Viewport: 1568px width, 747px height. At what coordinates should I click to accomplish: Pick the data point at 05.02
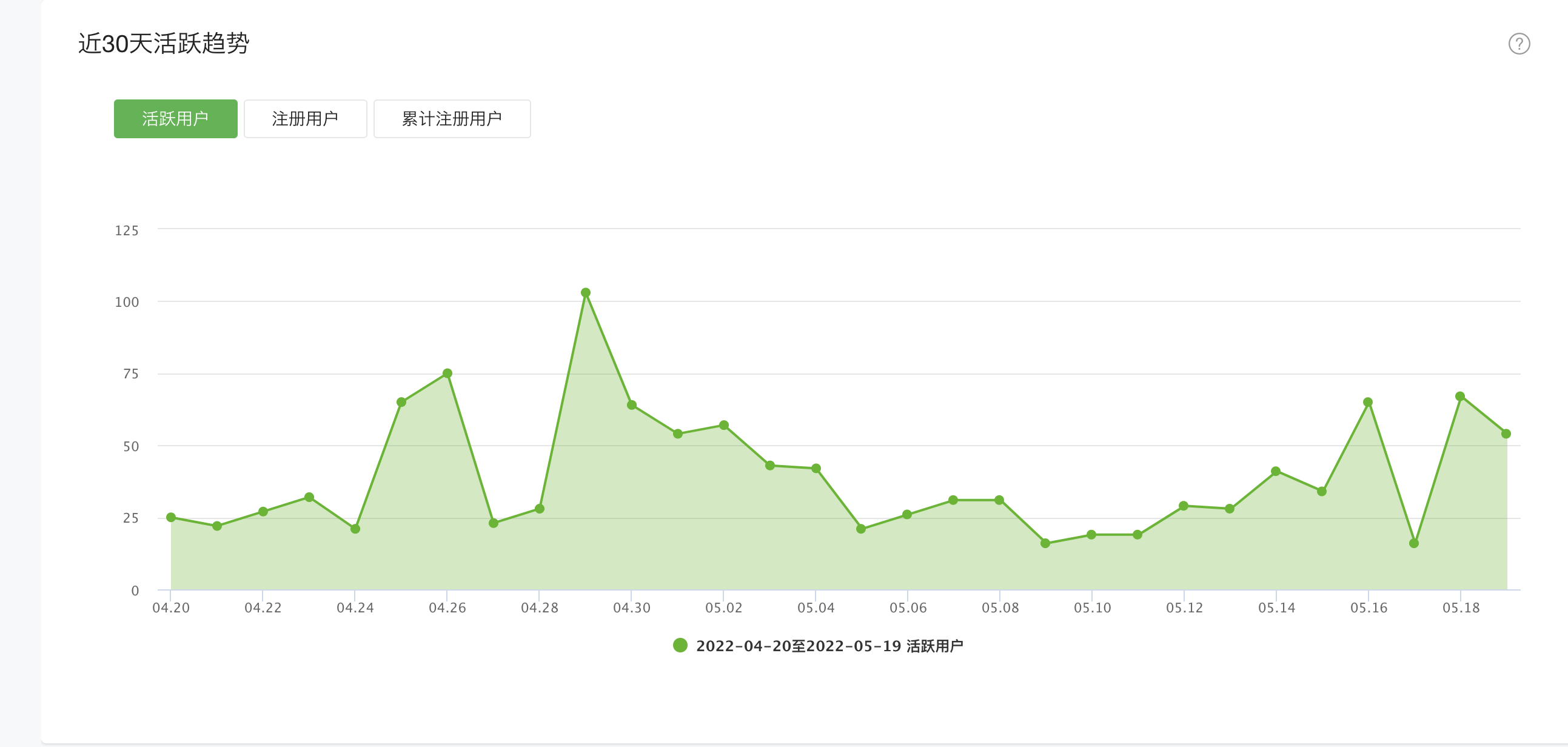pos(724,425)
